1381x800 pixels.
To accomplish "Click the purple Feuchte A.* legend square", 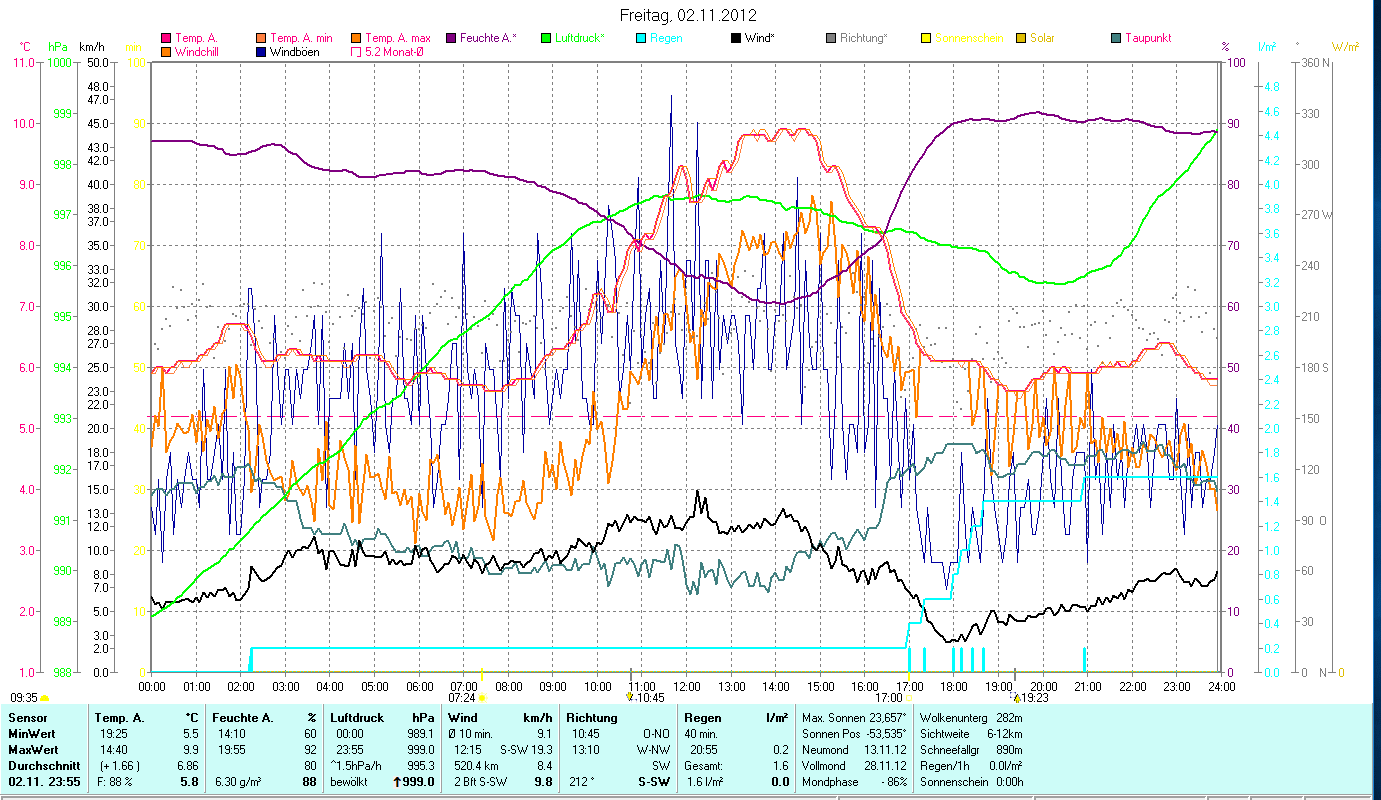I will tap(451, 38).
